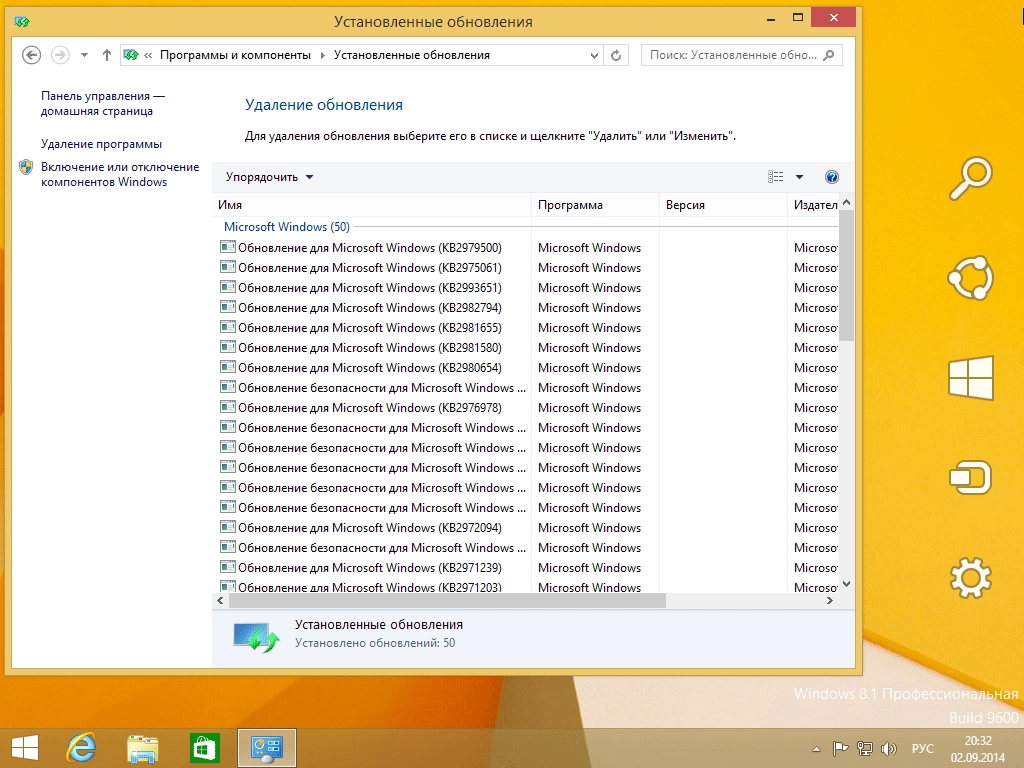
Task: Click the address bar breadcrumb chevron «
Action: click(148, 56)
